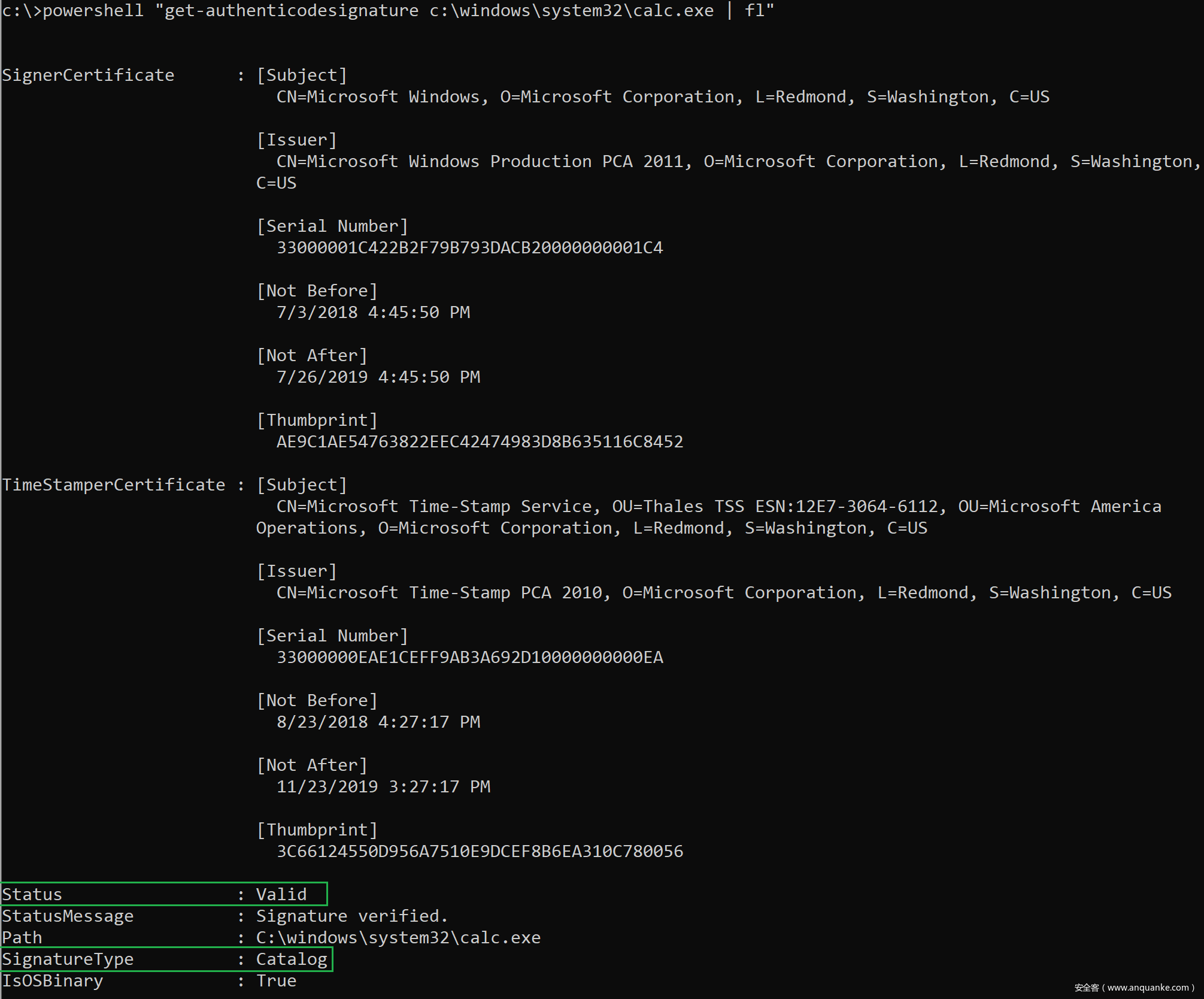Image resolution: width=1204 pixels, height=999 pixels.
Task: Click signer thumbprint AE9C1AE54763822EEC42474983D8B635116C8452
Action: click(x=480, y=441)
